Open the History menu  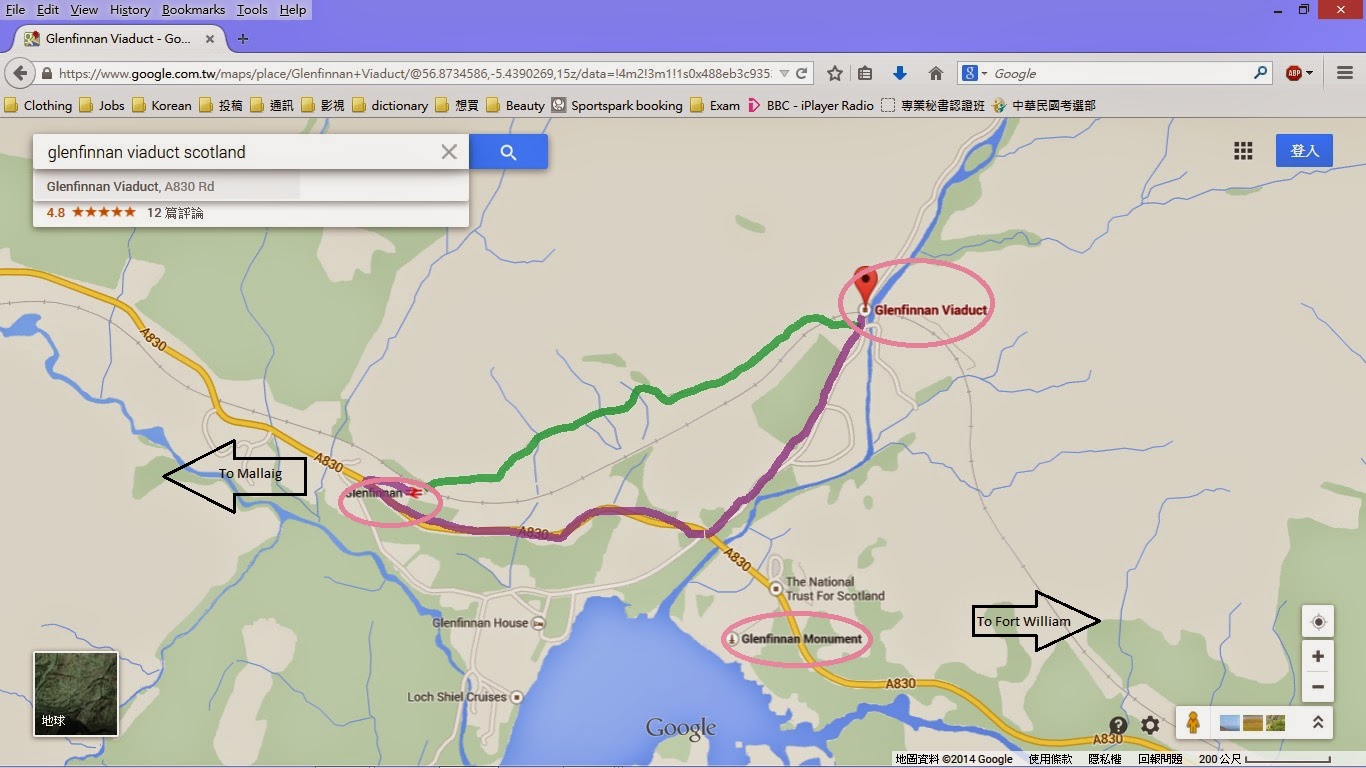(130, 10)
